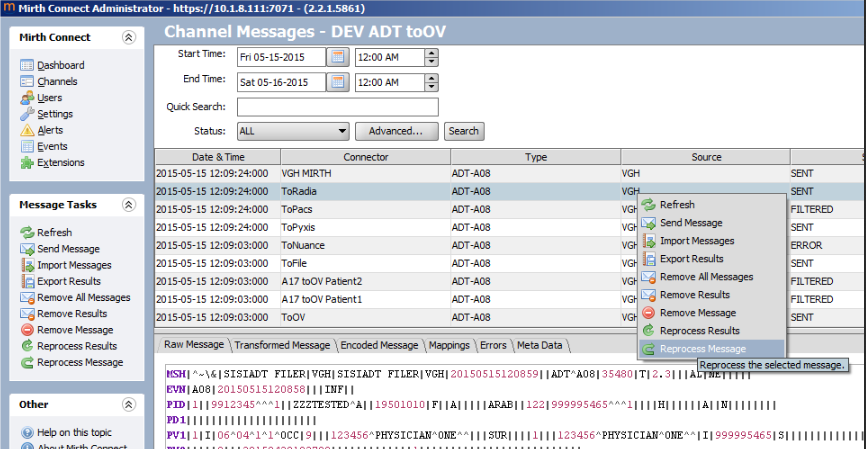Screen dimensions: 866x449
Task: Click the End Time date field
Action: (281, 82)
